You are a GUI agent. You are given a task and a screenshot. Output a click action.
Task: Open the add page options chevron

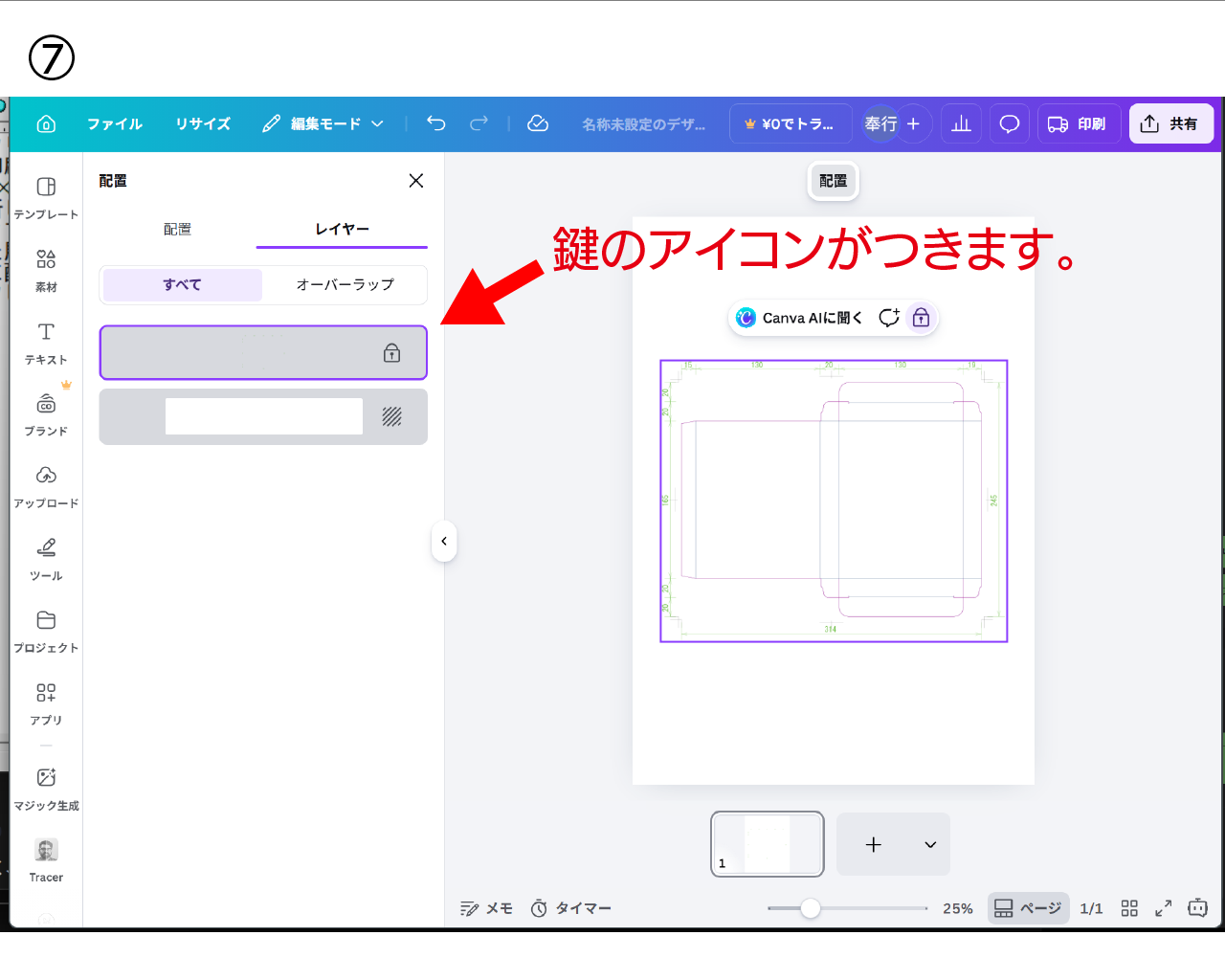pyautogui.click(x=930, y=845)
